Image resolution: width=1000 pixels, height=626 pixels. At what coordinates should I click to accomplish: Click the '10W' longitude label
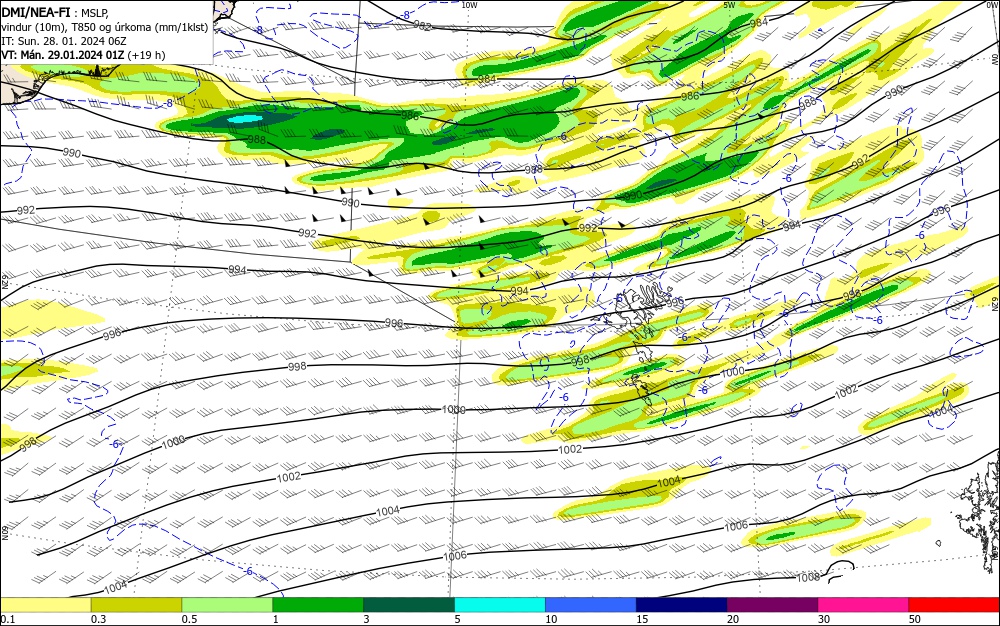pyautogui.click(x=469, y=4)
